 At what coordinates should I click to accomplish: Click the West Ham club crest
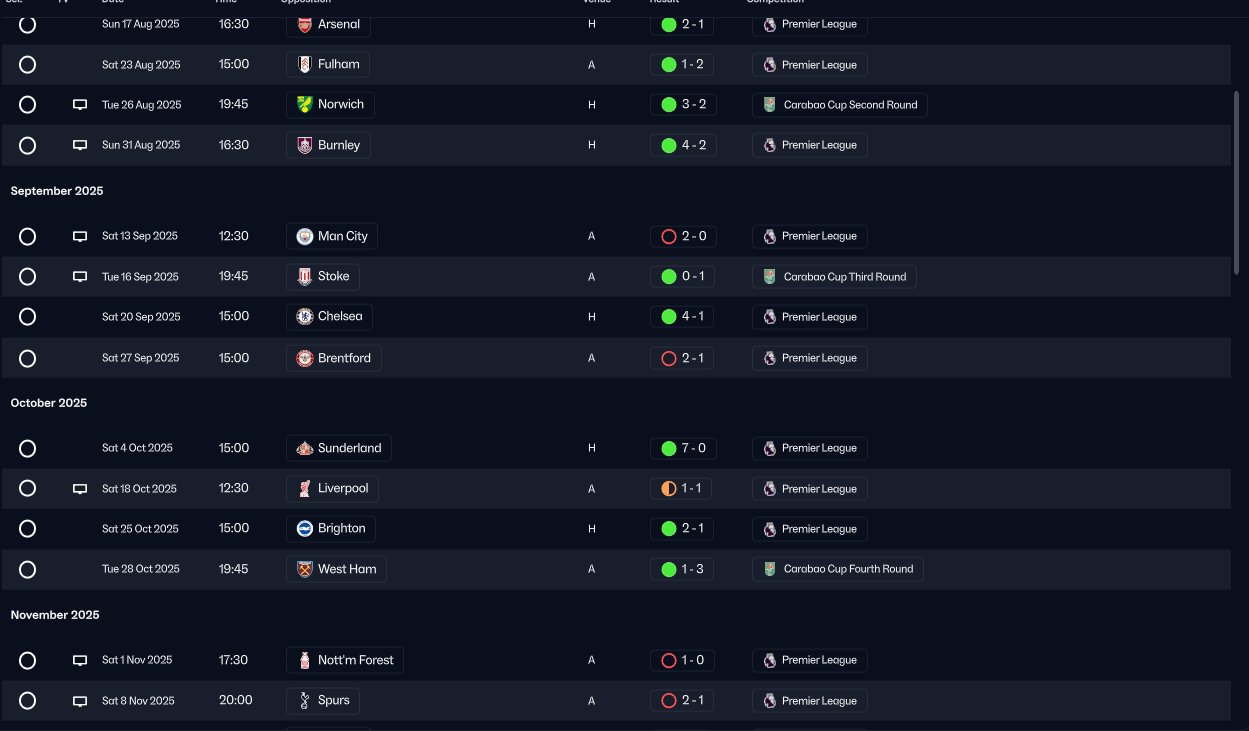pyautogui.click(x=305, y=569)
